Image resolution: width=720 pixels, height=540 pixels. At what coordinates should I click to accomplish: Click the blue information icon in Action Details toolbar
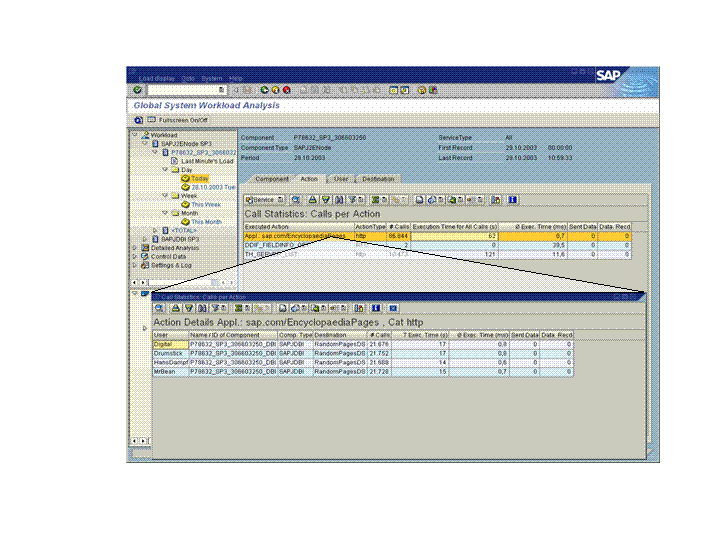376,308
